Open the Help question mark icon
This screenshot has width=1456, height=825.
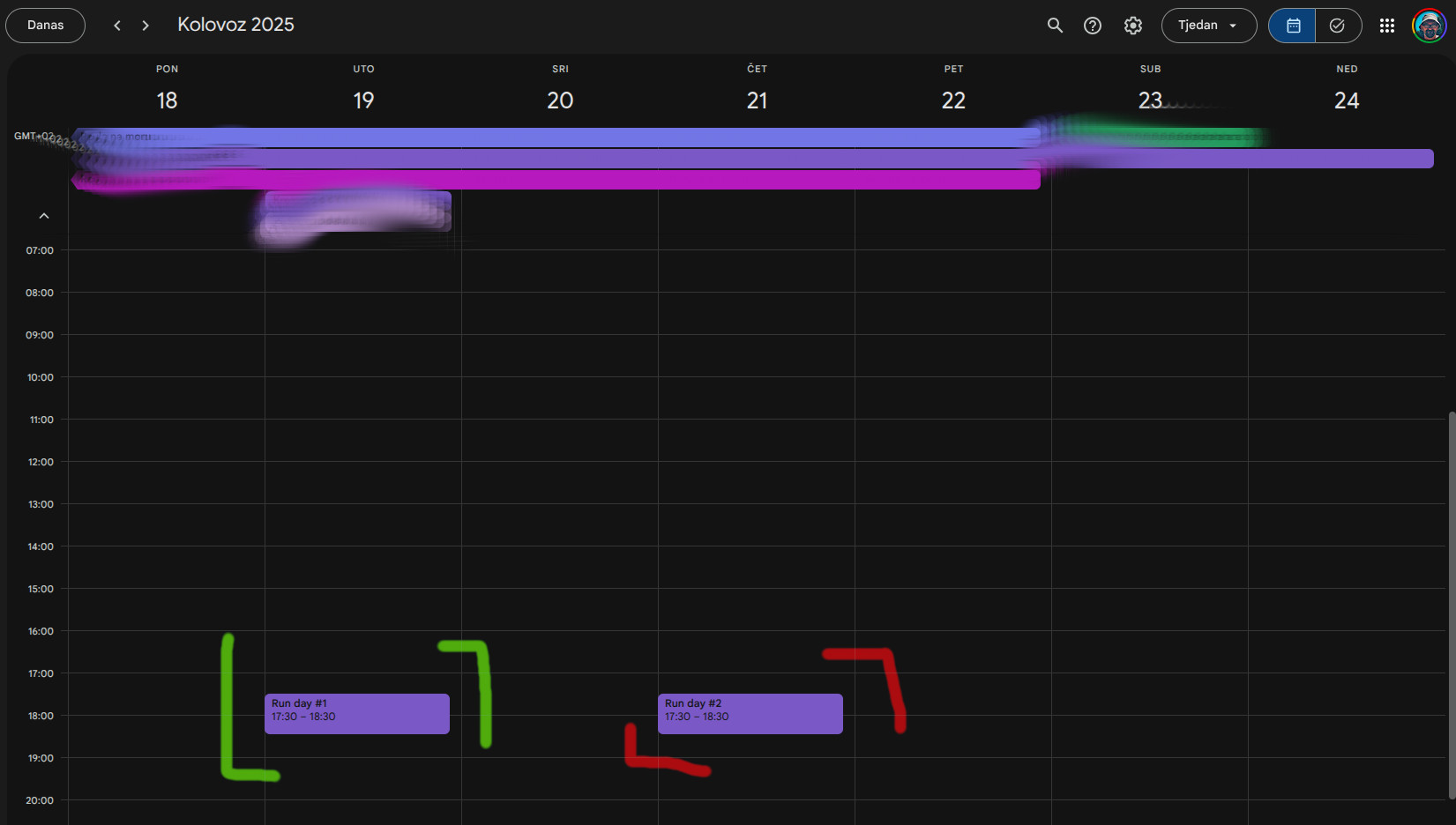1093,26
